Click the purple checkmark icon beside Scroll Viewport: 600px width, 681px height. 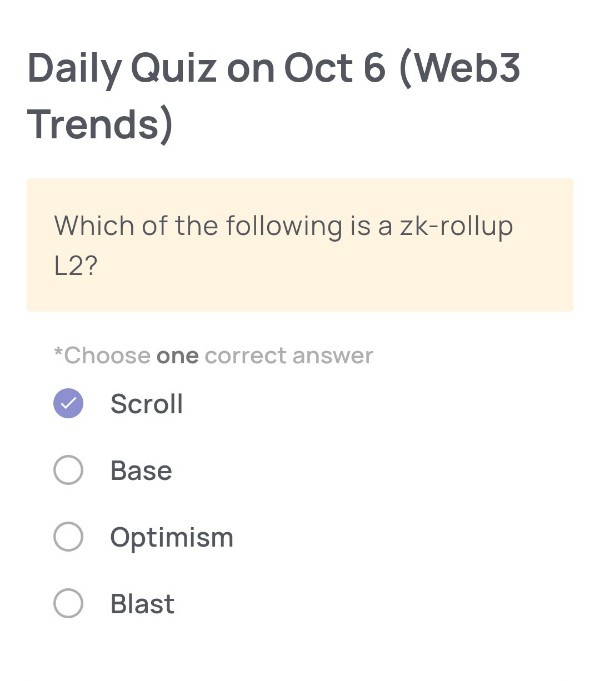(x=68, y=404)
